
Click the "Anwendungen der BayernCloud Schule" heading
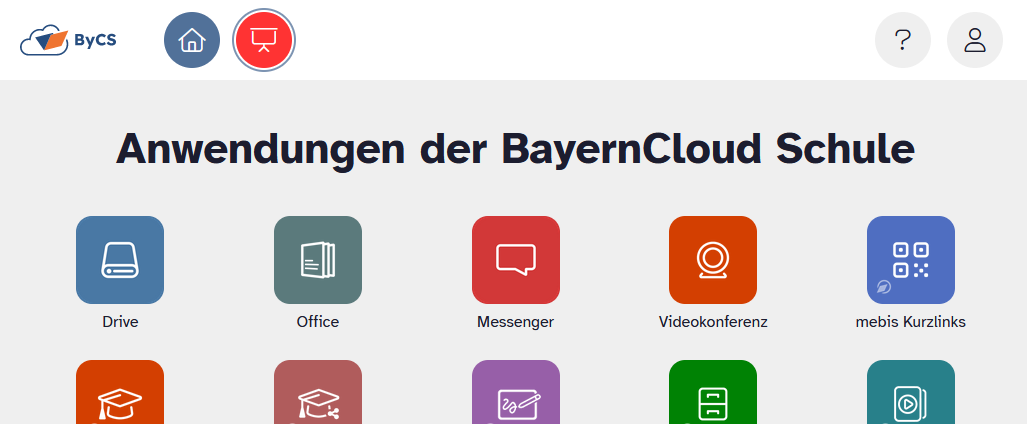pos(515,149)
